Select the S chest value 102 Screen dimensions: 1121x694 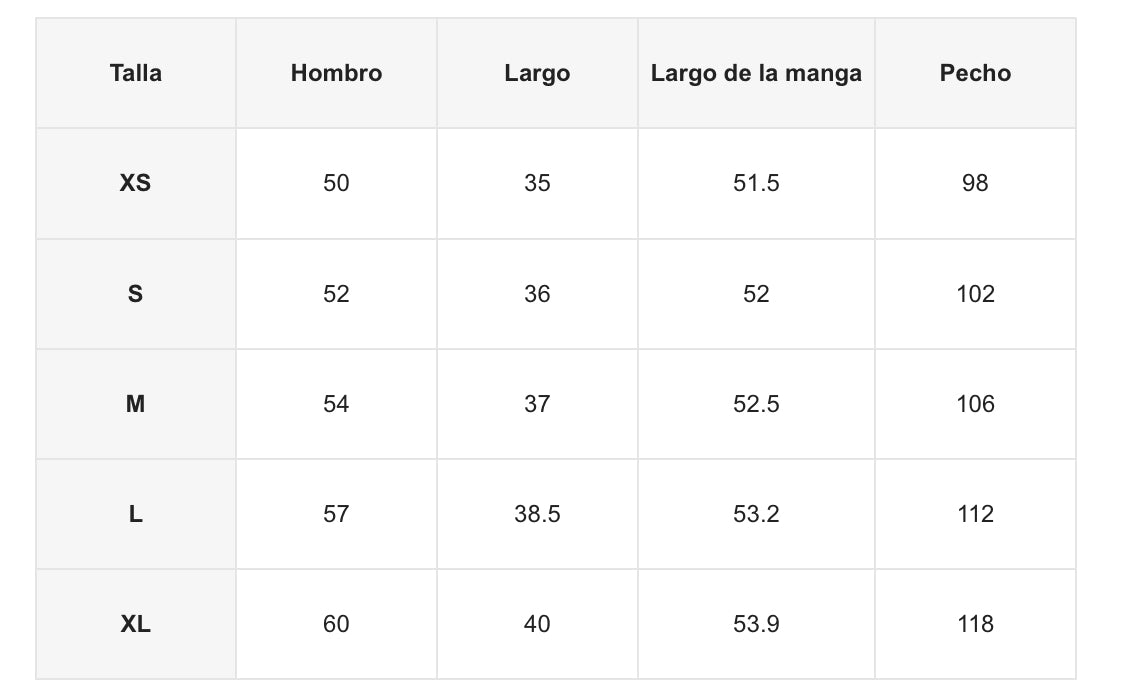tap(975, 294)
